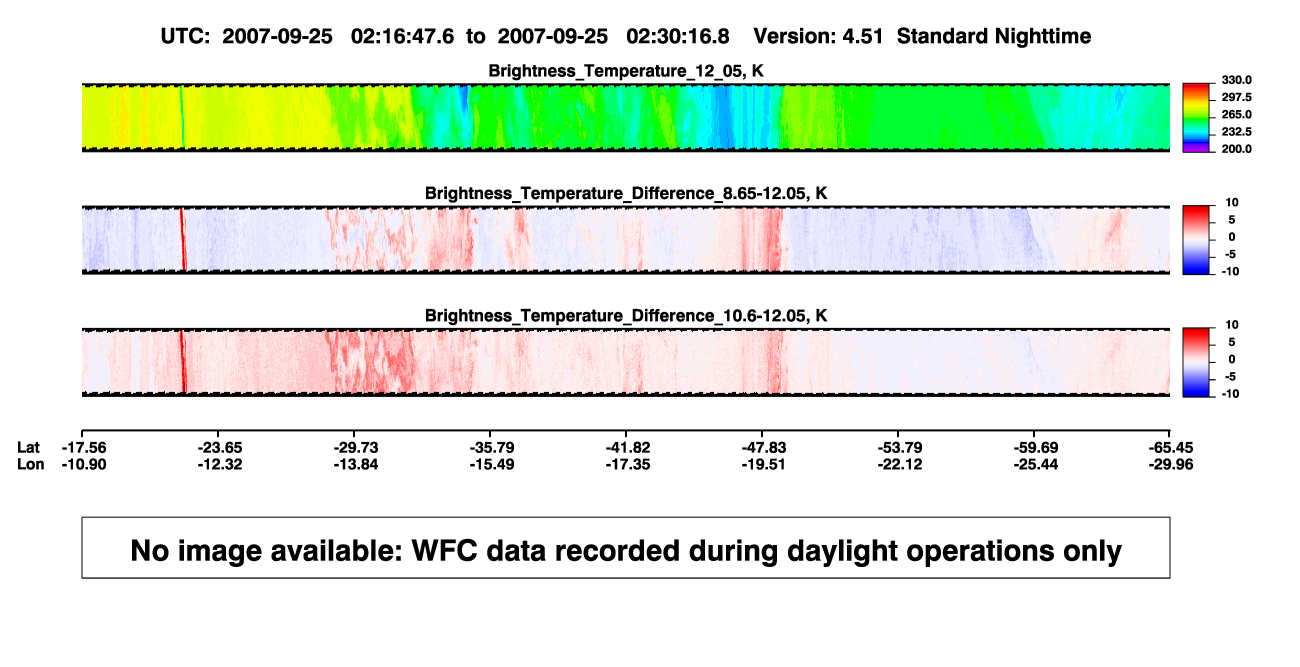The width and height of the screenshot is (1300, 667).
Task: Click the 297.5 colorbar label
Action: click(1237, 97)
